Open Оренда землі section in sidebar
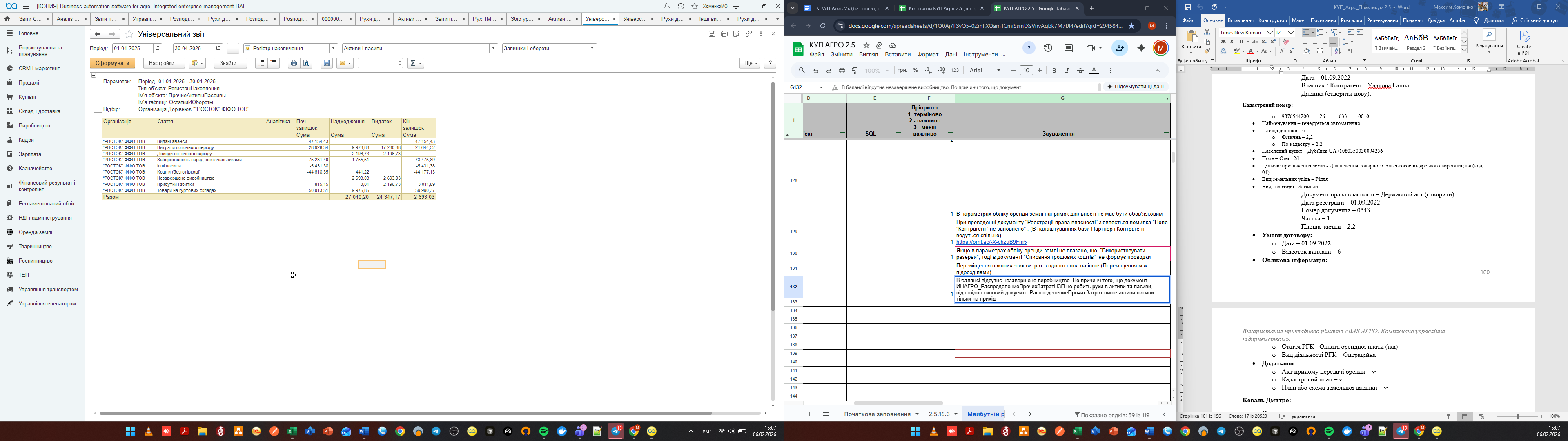The width and height of the screenshot is (1568, 441). tap(35, 232)
